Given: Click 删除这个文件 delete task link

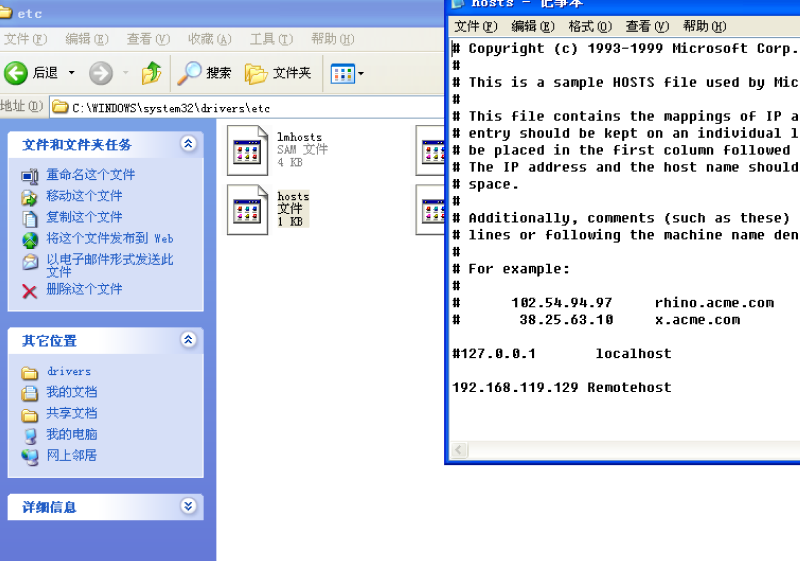Looking at the screenshot, I should pos(84,289).
